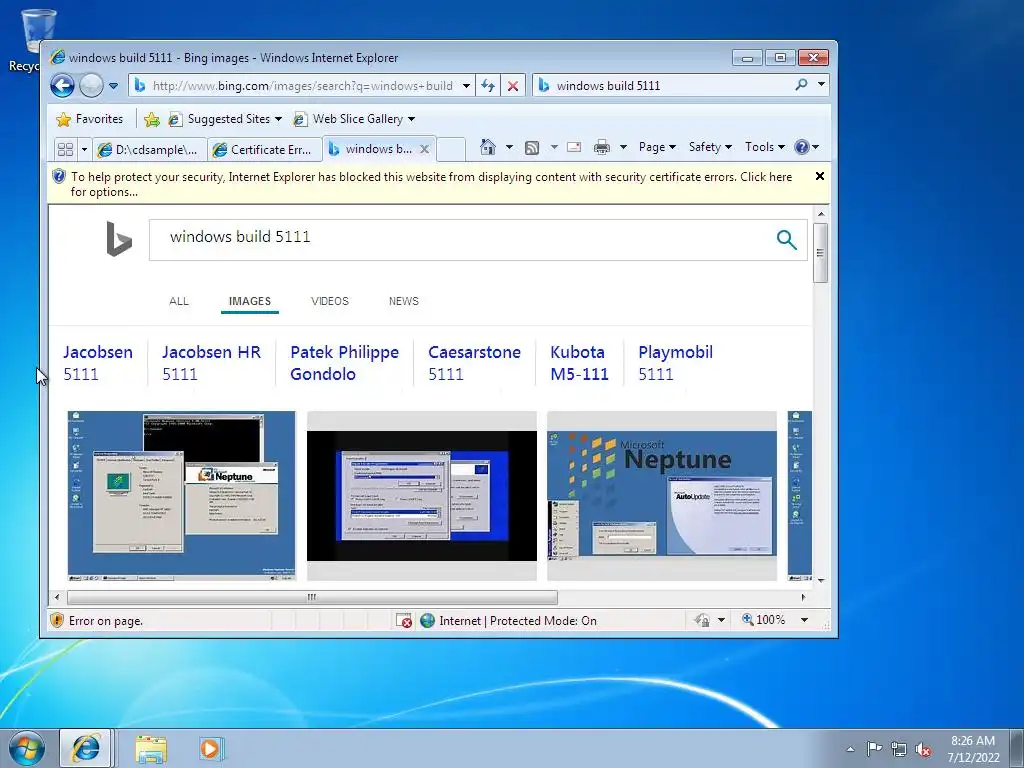Image resolution: width=1024 pixels, height=768 pixels.
Task: Switch to VIDEOS tab
Action: pos(330,301)
